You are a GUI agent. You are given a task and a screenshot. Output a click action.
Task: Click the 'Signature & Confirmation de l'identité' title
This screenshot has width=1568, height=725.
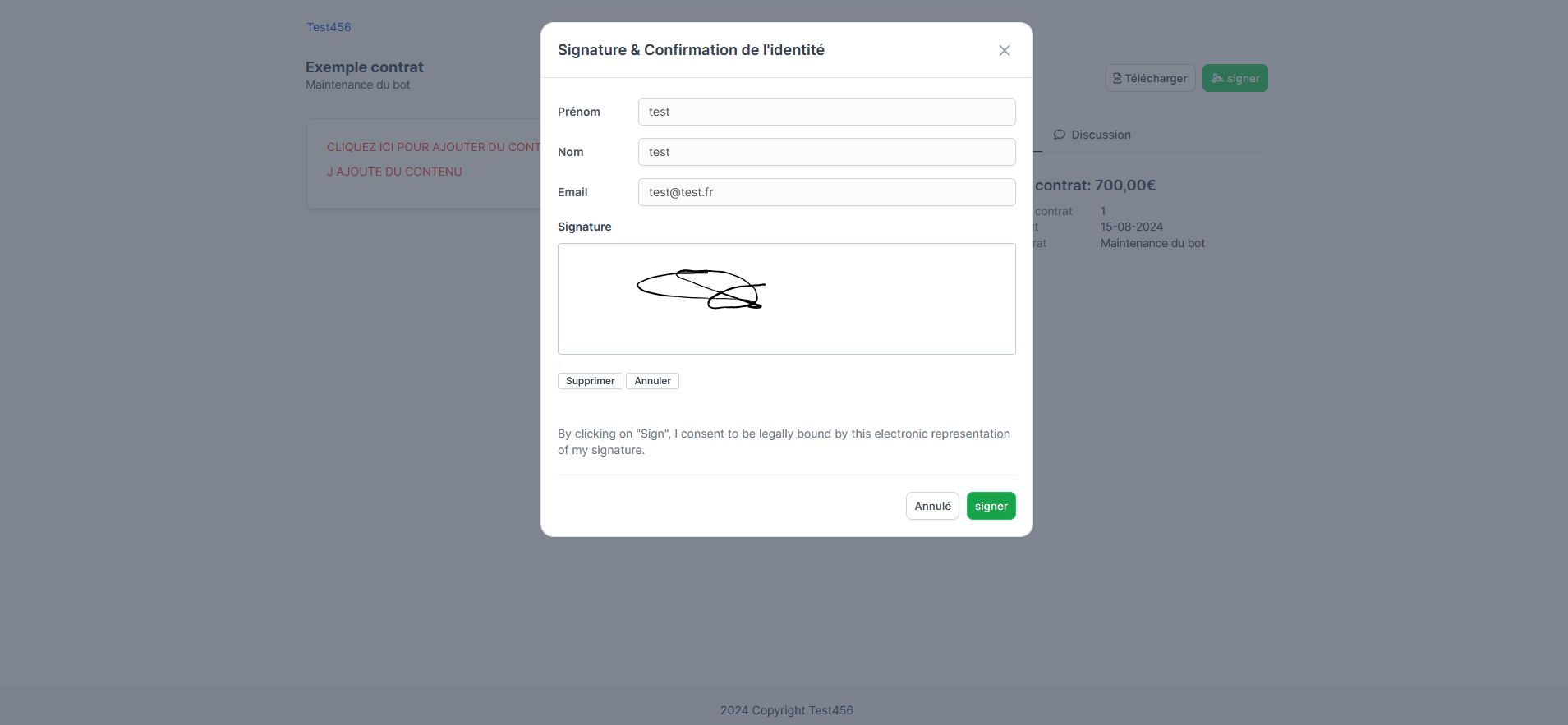click(x=691, y=50)
